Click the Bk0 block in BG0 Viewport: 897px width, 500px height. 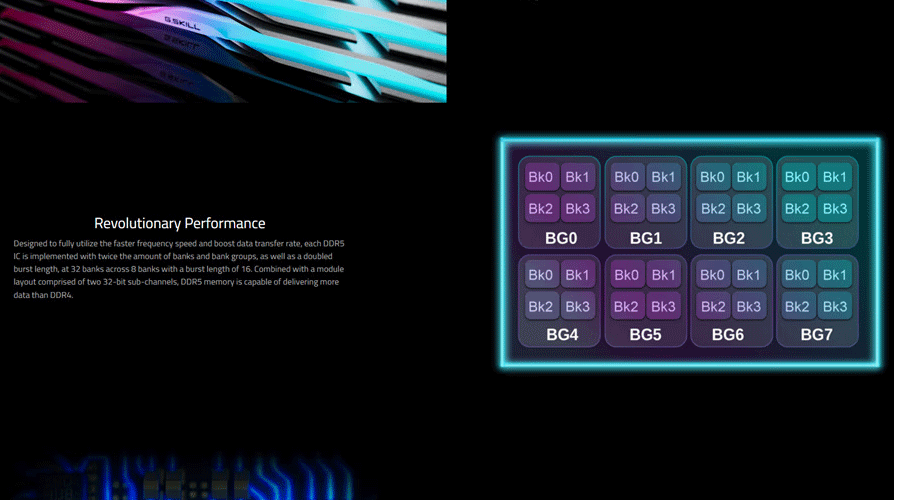541,177
